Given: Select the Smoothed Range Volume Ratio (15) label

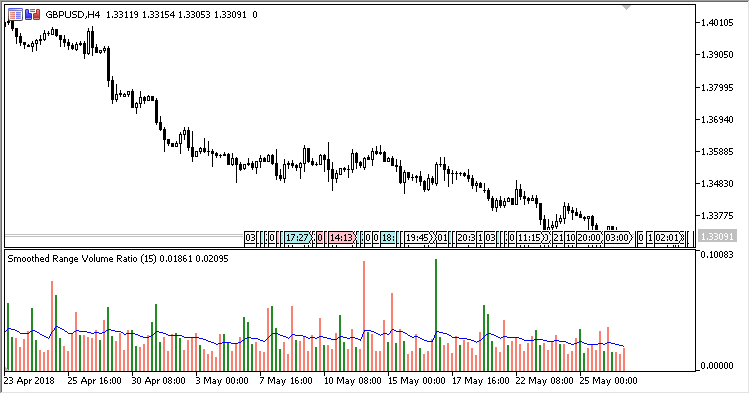Looking at the screenshot, I should pyautogui.click(x=82, y=259).
